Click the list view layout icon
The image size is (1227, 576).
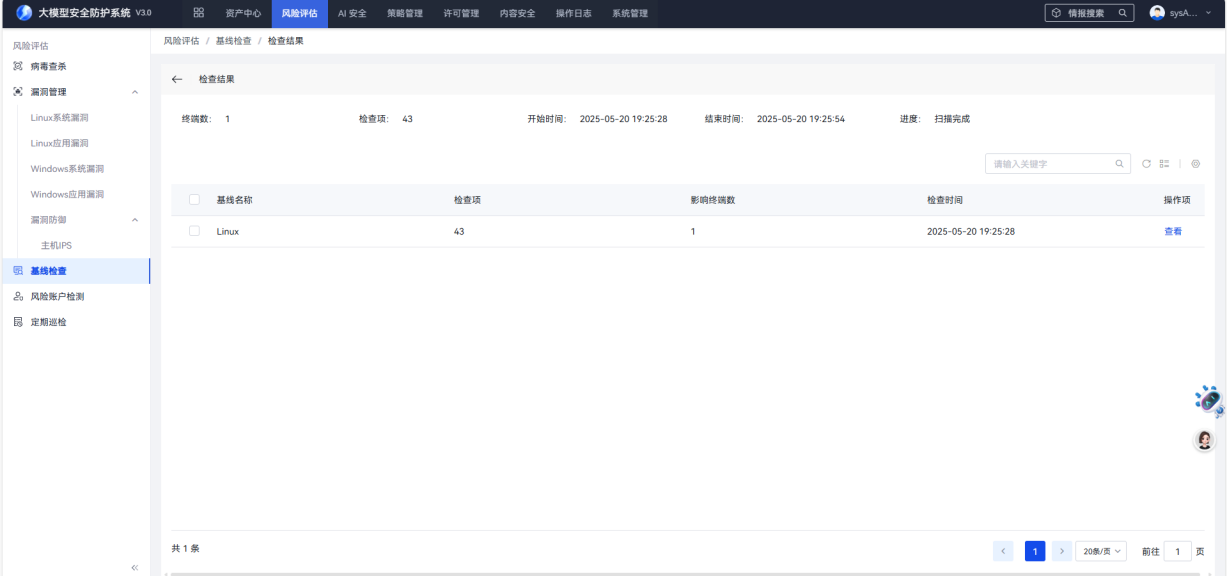[1164, 164]
